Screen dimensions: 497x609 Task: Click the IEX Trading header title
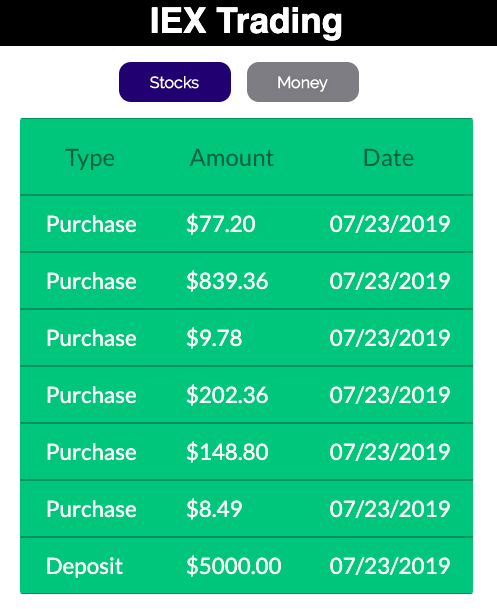246,21
